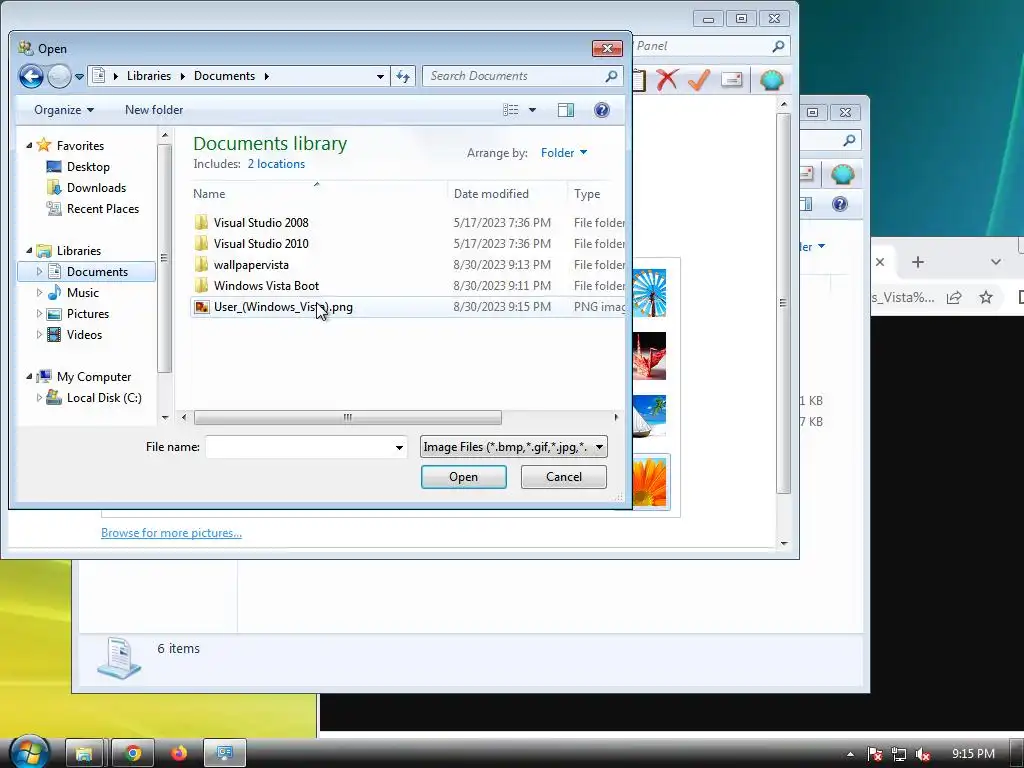1024x768 pixels.
Task: Click Libraries in the address breadcrumb
Action: (x=149, y=76)
